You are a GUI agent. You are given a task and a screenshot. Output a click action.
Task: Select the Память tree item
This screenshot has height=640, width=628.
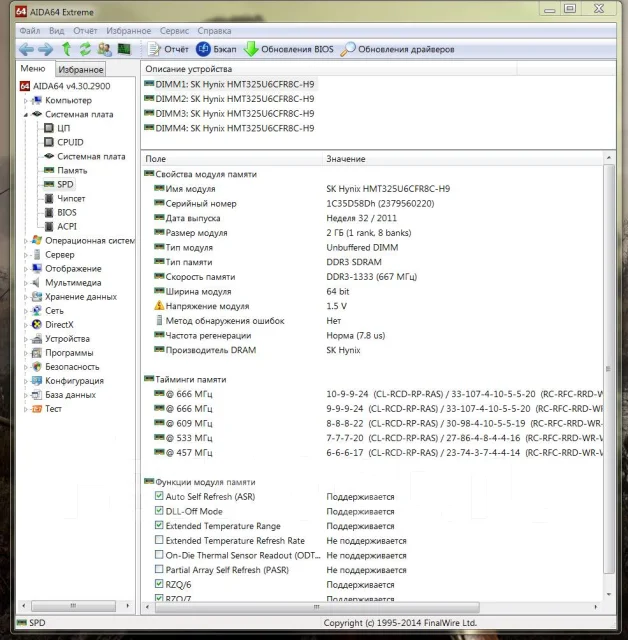point(72,170)
